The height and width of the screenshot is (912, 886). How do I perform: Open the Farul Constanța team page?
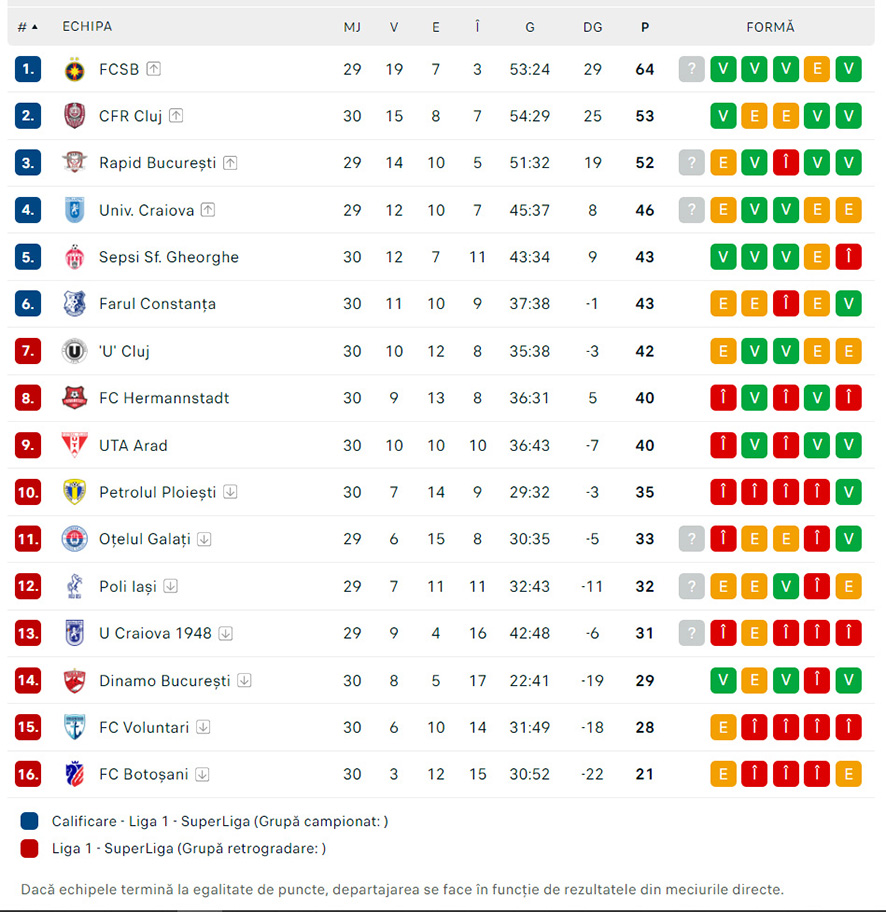point(157,304)
